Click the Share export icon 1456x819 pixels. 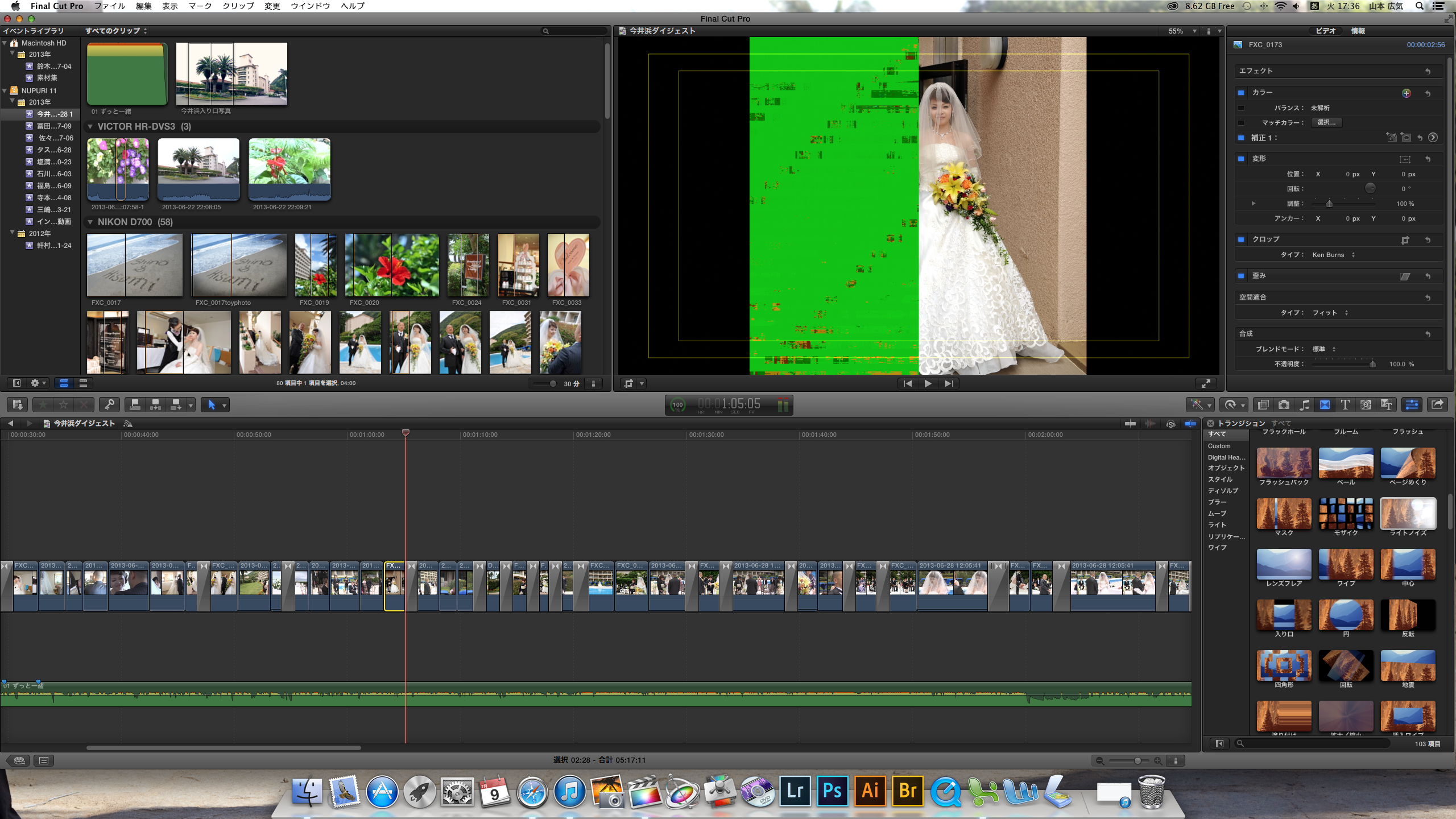tap(1437, 404)
